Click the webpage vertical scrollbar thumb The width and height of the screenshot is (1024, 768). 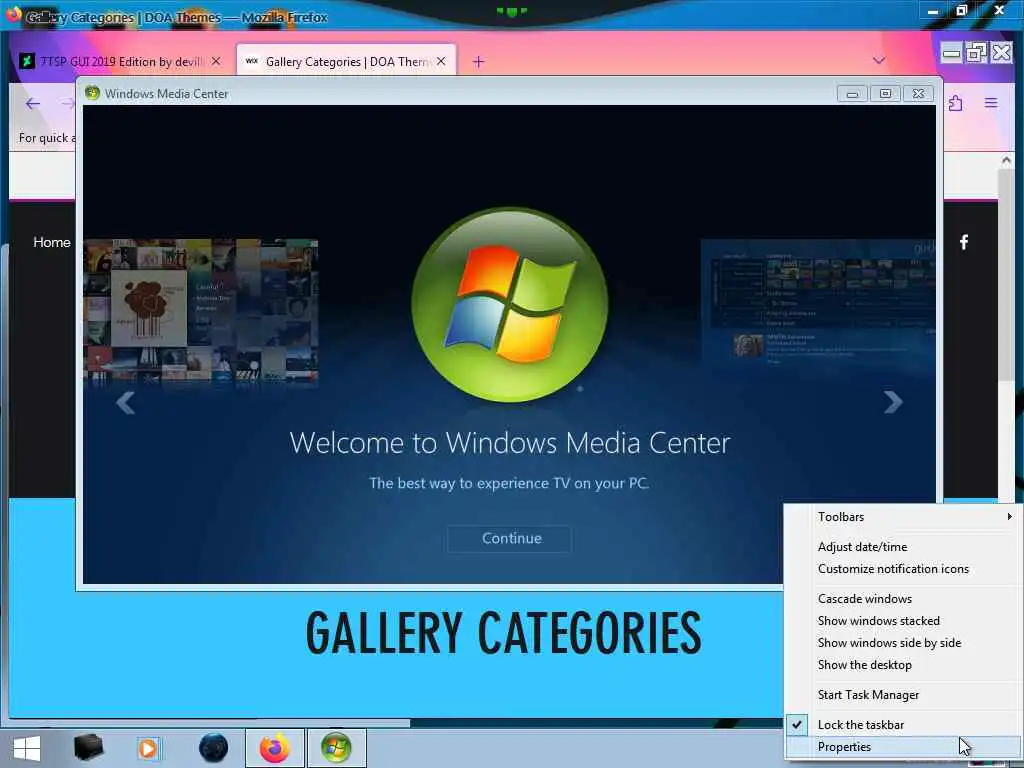coord(1006,274)
